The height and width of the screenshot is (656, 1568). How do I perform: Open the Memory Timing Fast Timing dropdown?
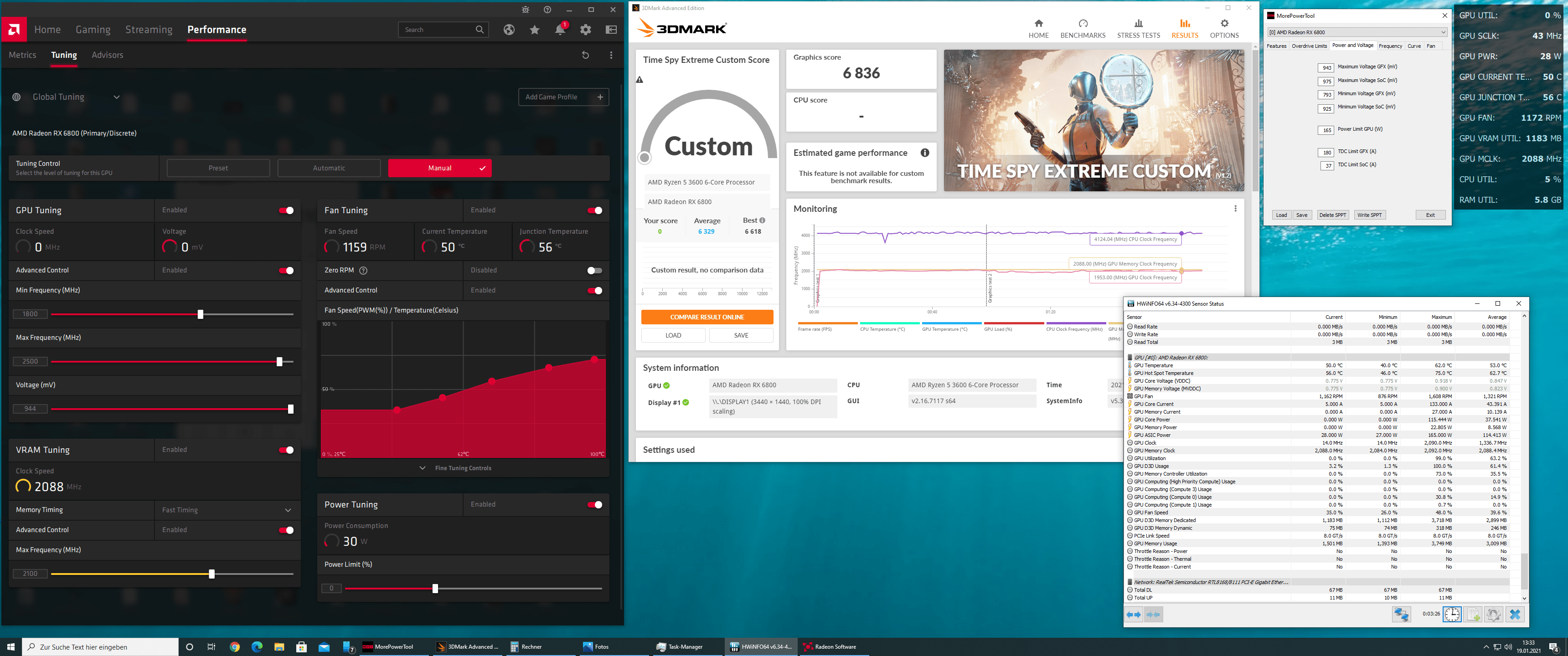[227, 510]
